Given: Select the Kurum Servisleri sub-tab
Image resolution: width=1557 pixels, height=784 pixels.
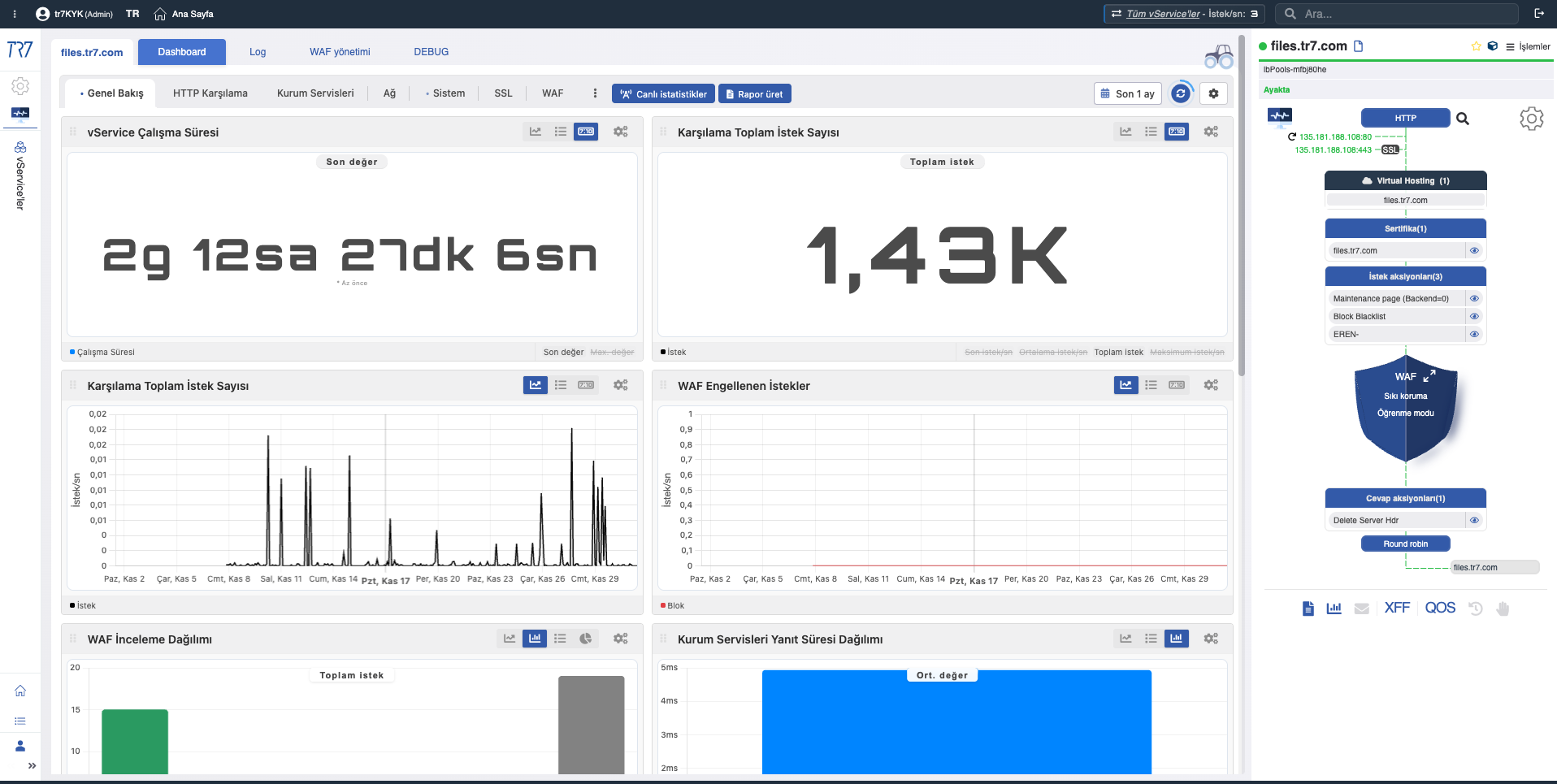Looking at the screenshot, I should [x=315, y=93].
